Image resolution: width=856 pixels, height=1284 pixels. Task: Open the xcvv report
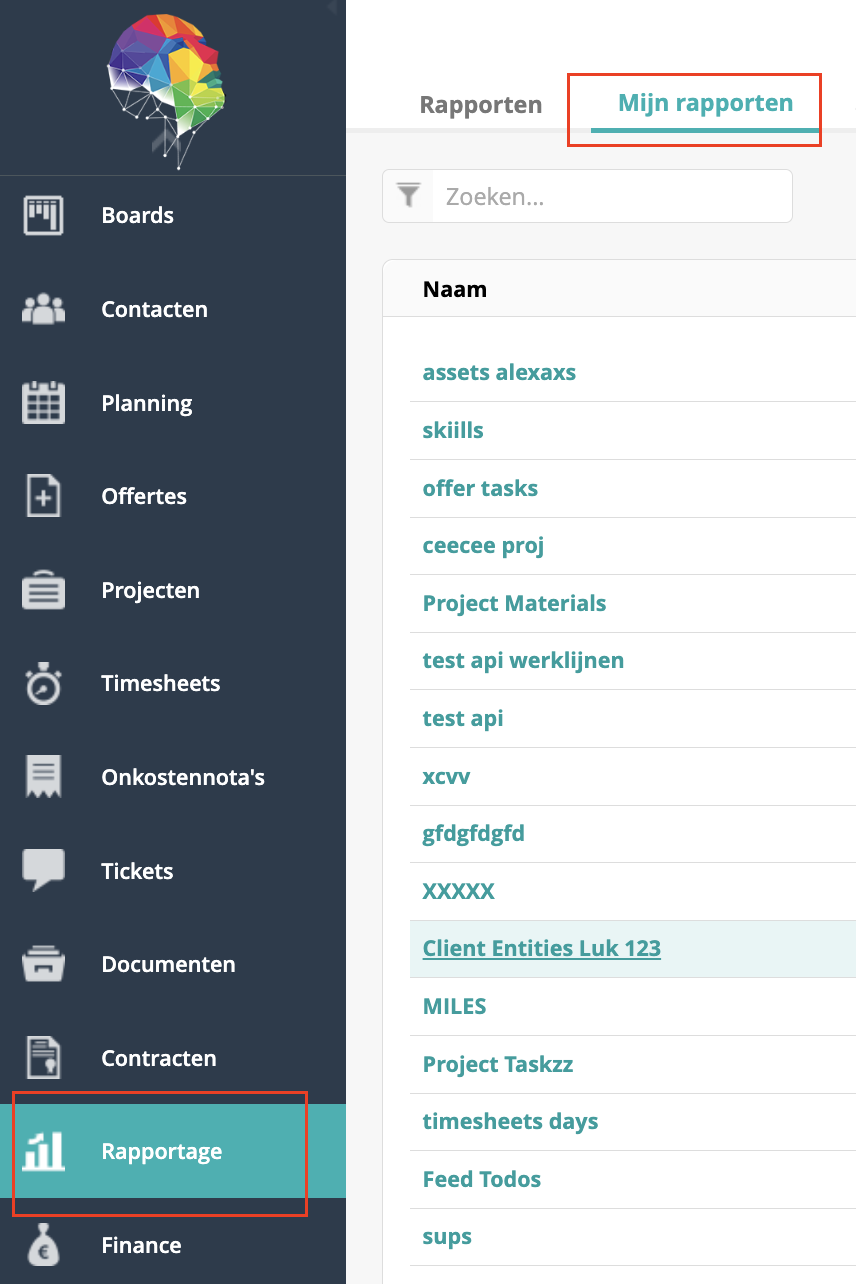pyautogui.click(x=446, y=776)
